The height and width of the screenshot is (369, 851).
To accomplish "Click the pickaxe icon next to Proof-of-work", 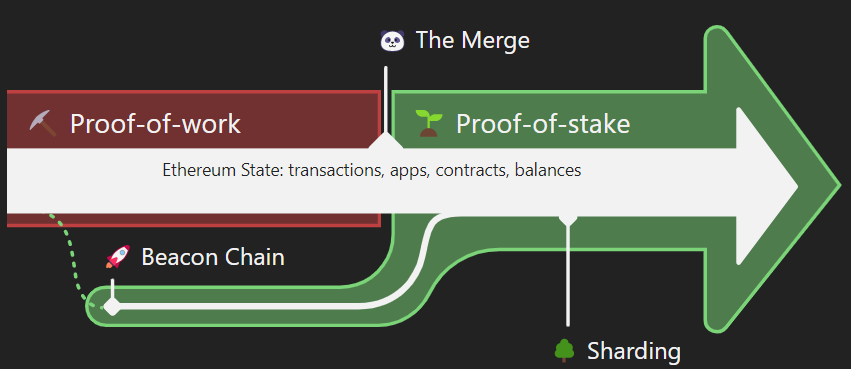I will [42, 123].
